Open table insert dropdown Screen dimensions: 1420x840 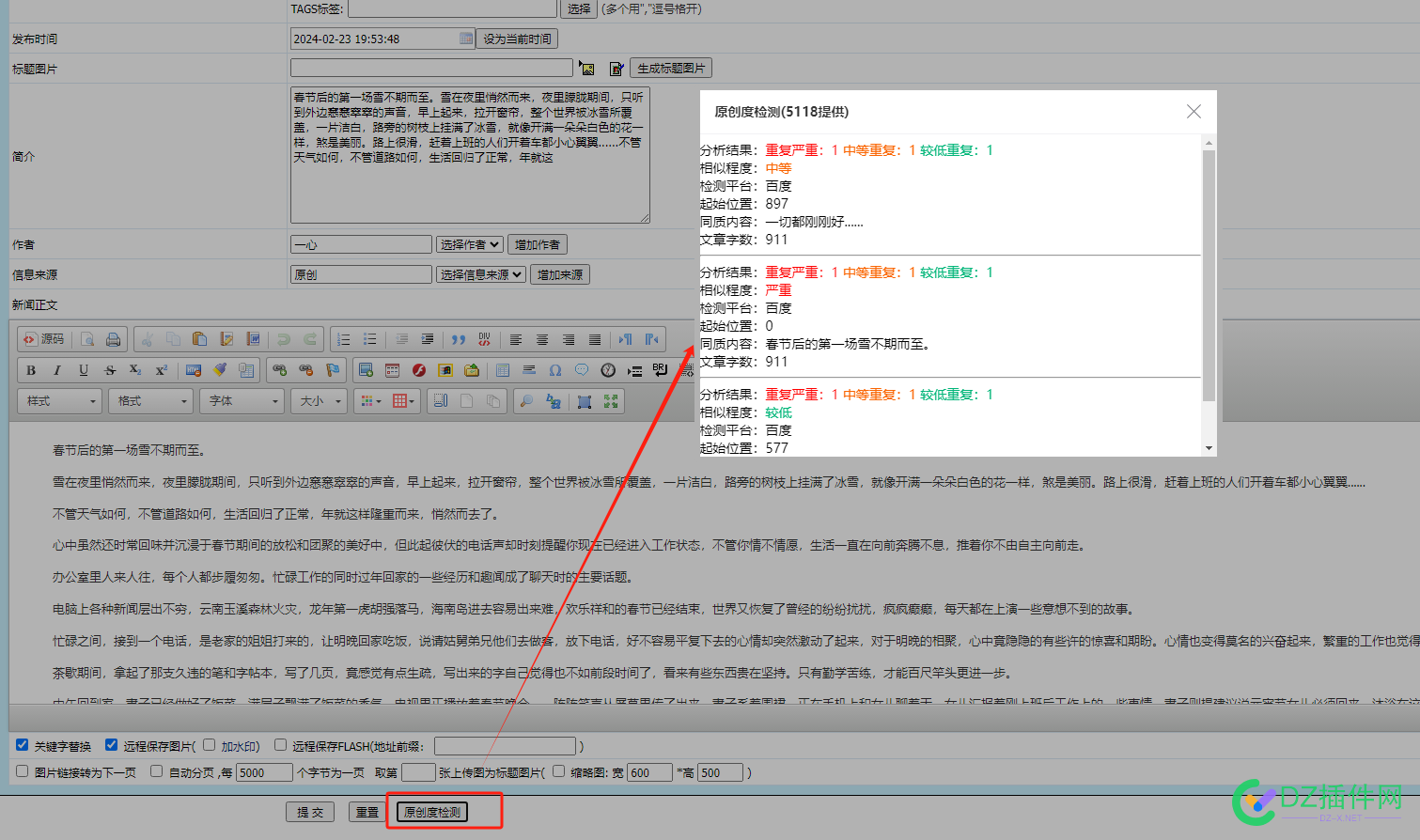(403, 401)
